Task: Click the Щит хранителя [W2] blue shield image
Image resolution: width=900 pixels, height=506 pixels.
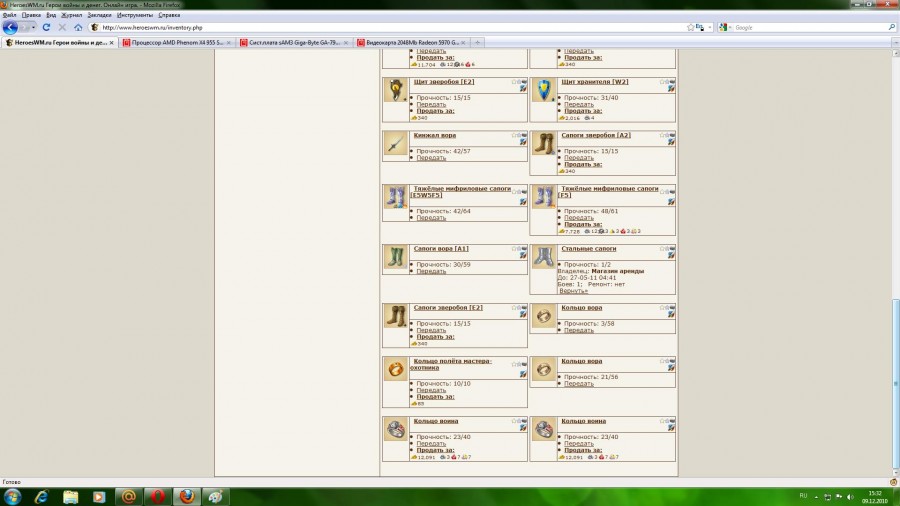Action: tap(544, 90)
